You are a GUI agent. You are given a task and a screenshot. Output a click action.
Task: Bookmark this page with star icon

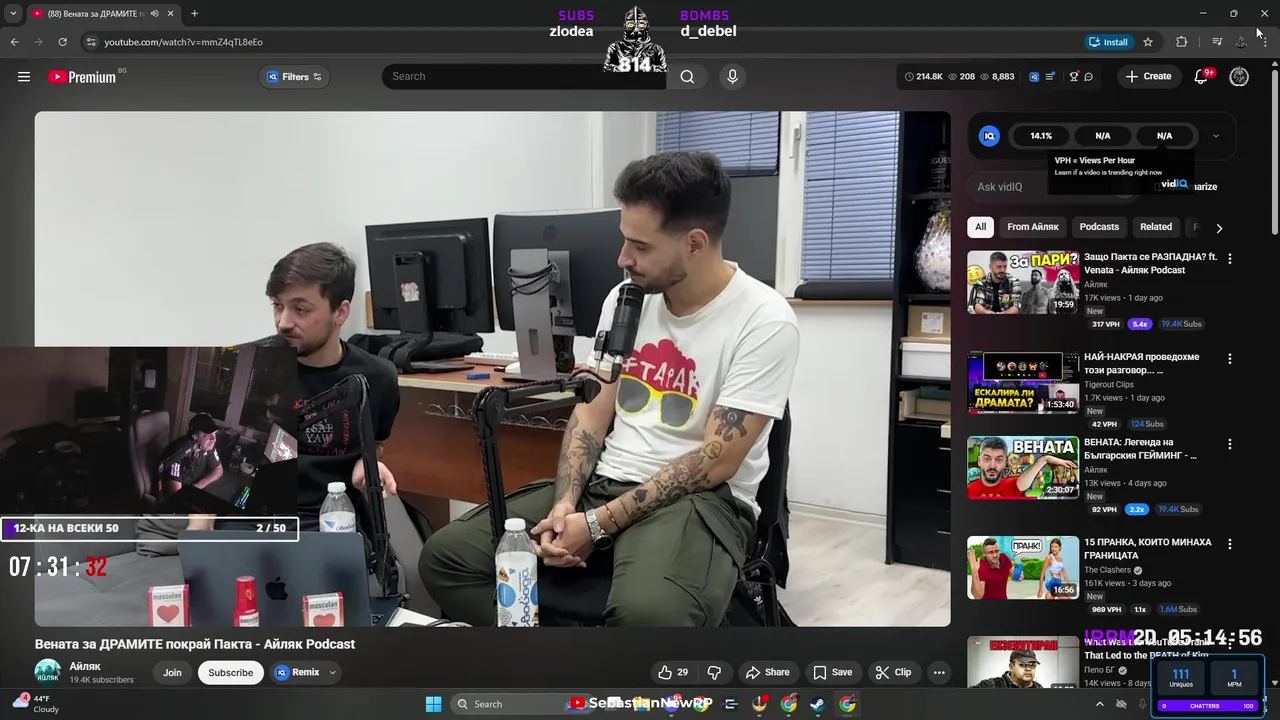[1148, 42]
